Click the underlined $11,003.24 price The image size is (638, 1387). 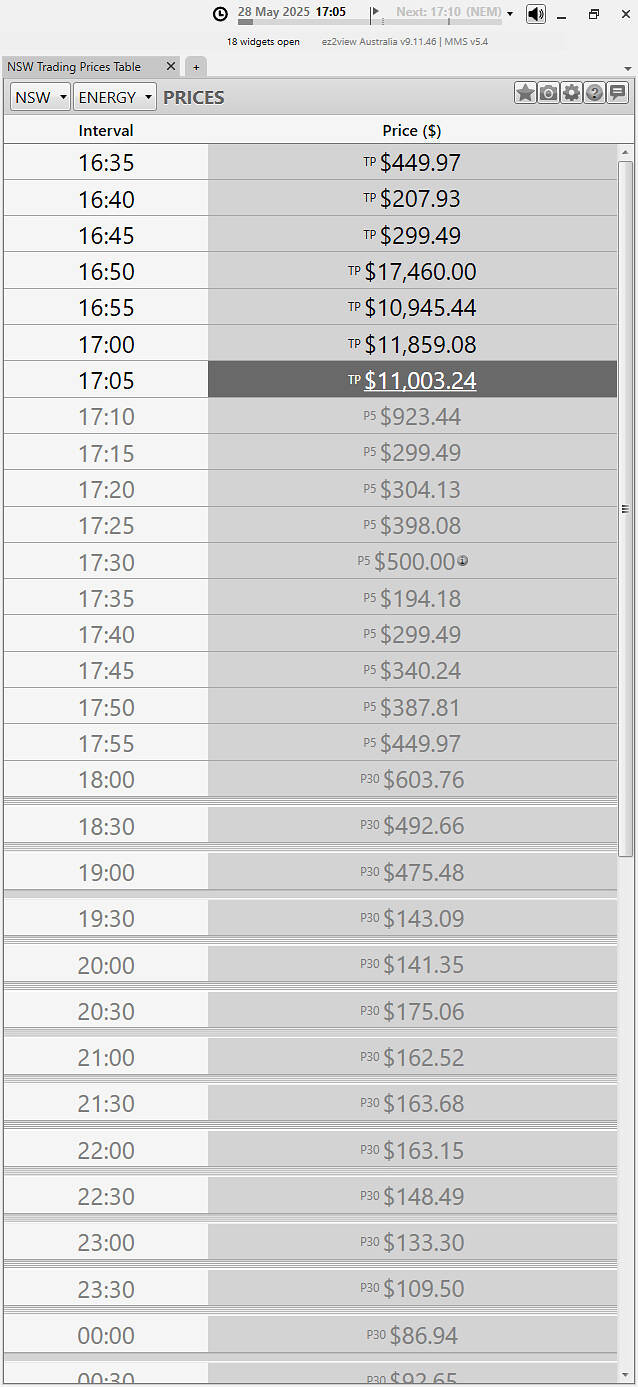click(x=420, y=380)
